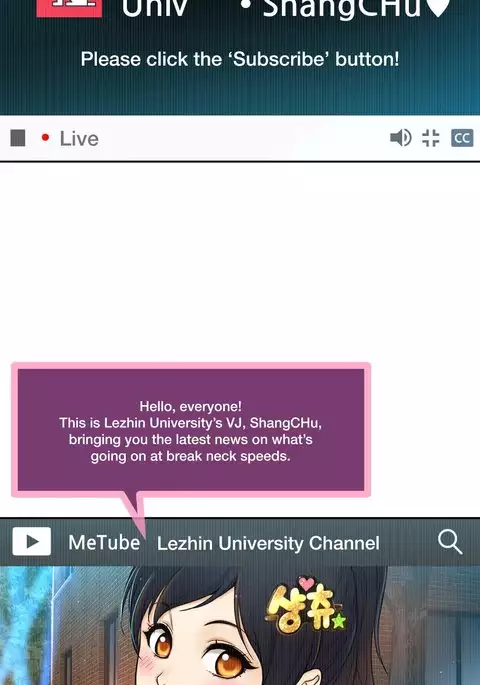Screen dimensions: 480x685
Task: Click the ShangCHu channel name at top
Action: (342, 9)
